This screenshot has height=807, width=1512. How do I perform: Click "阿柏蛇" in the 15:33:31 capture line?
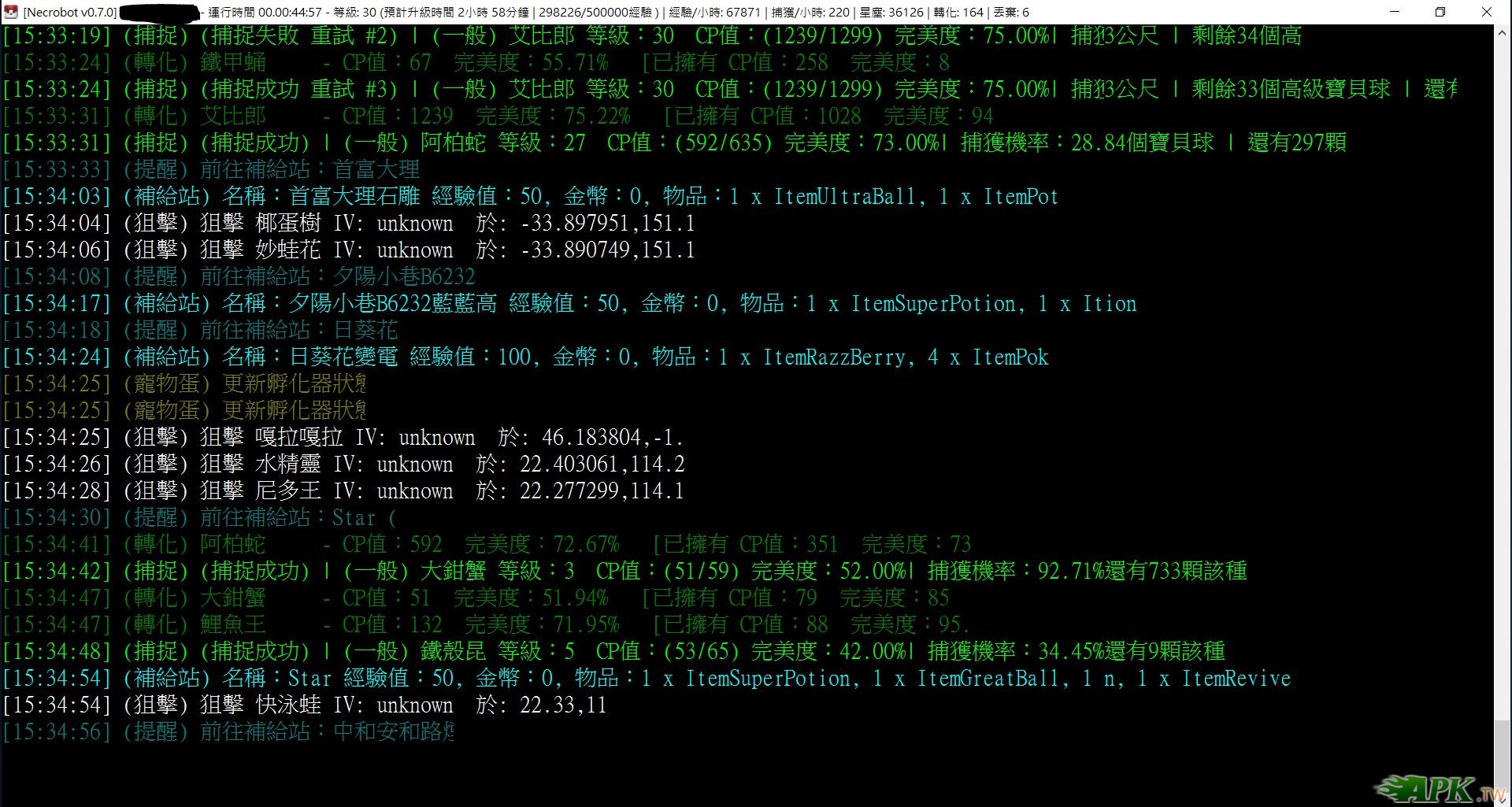pos(453,143)
